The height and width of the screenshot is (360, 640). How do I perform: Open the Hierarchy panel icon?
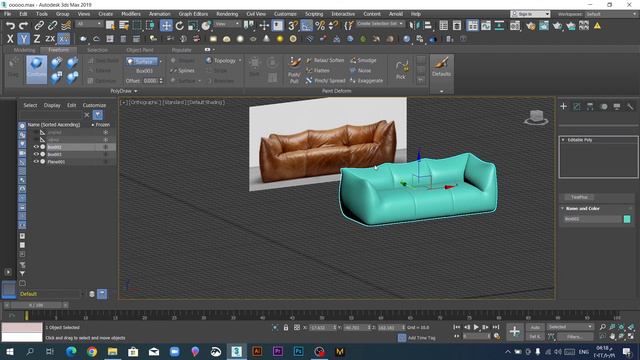coord(590,106)
